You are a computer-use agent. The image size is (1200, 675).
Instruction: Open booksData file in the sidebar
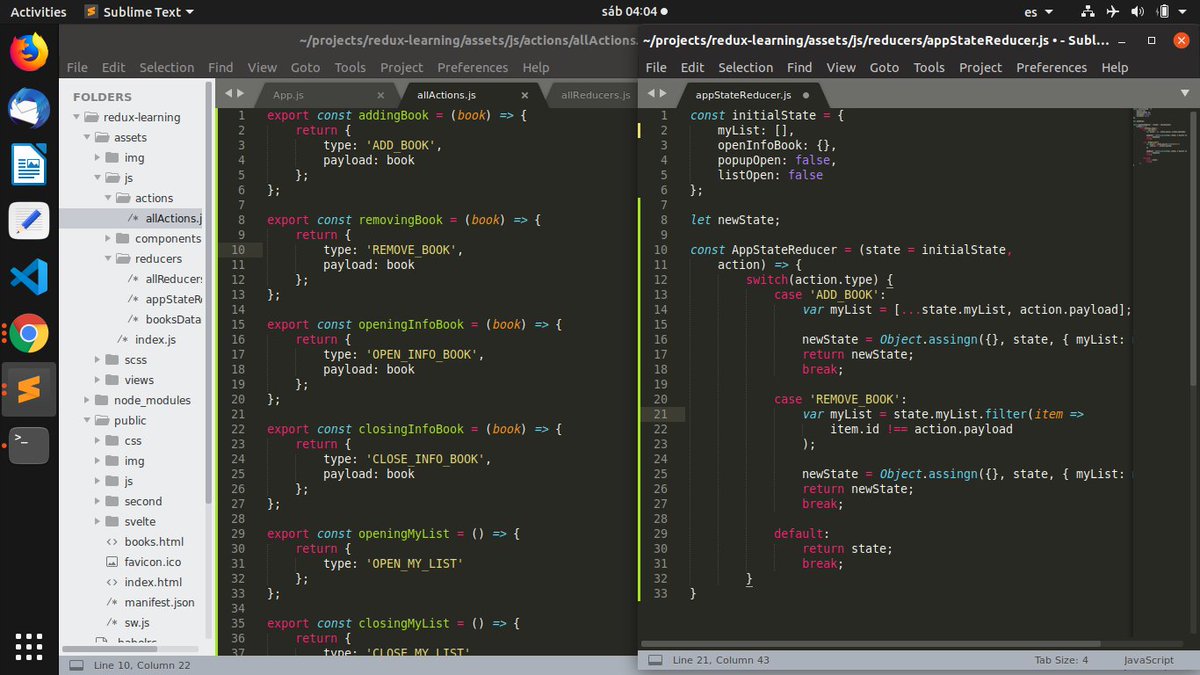pos(174,319)
